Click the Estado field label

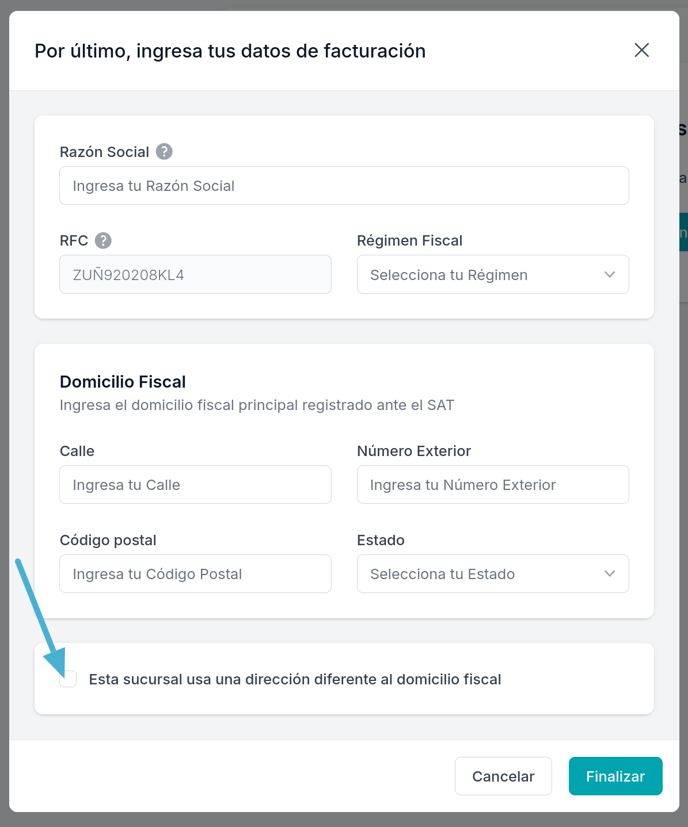380,540
